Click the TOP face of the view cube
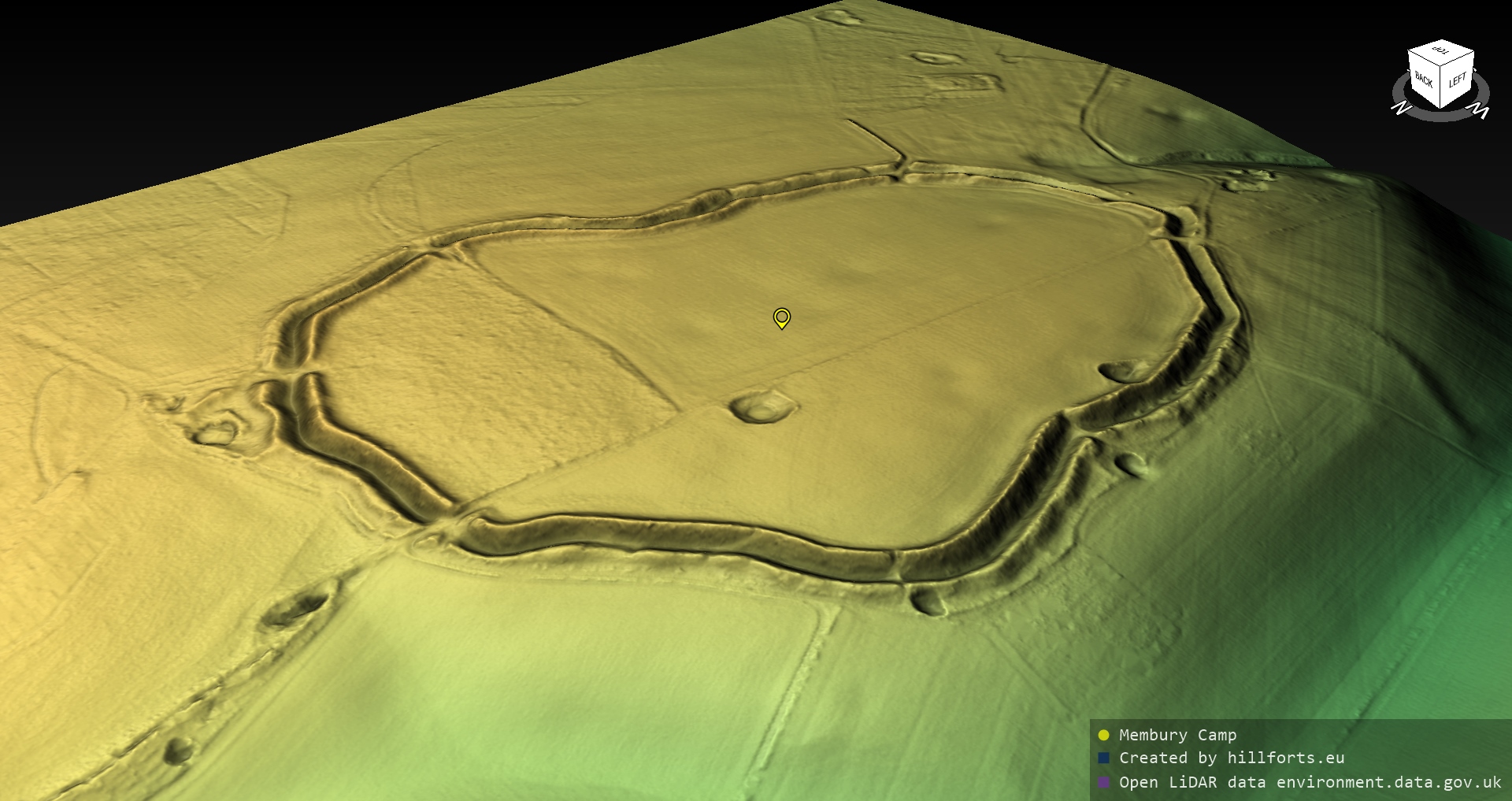The width and height of the screenshot is (1512, 801). [x=1441, y=52]
